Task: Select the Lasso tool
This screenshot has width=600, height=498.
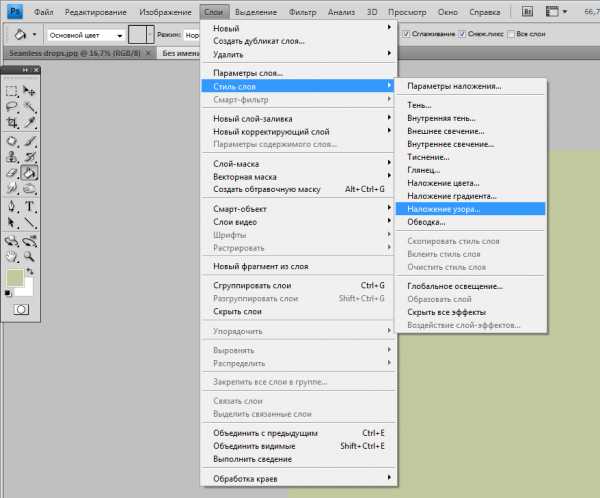Action: coord(12,105)
